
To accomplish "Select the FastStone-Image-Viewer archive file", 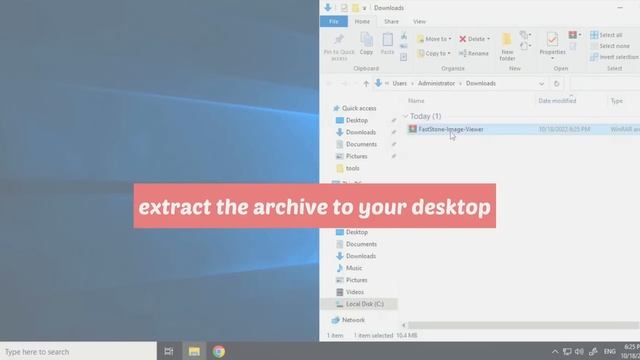I will (451, 129).
